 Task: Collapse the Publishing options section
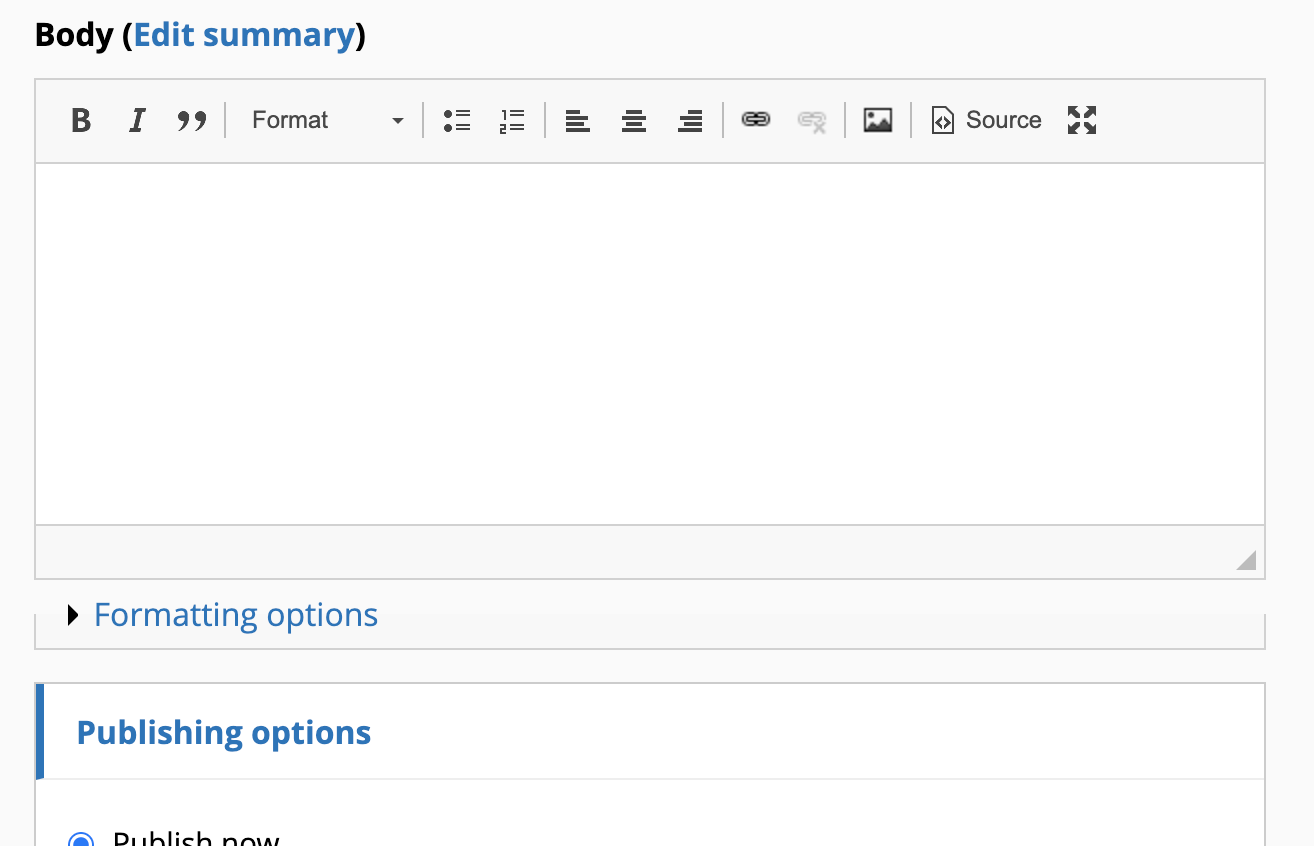223,732
